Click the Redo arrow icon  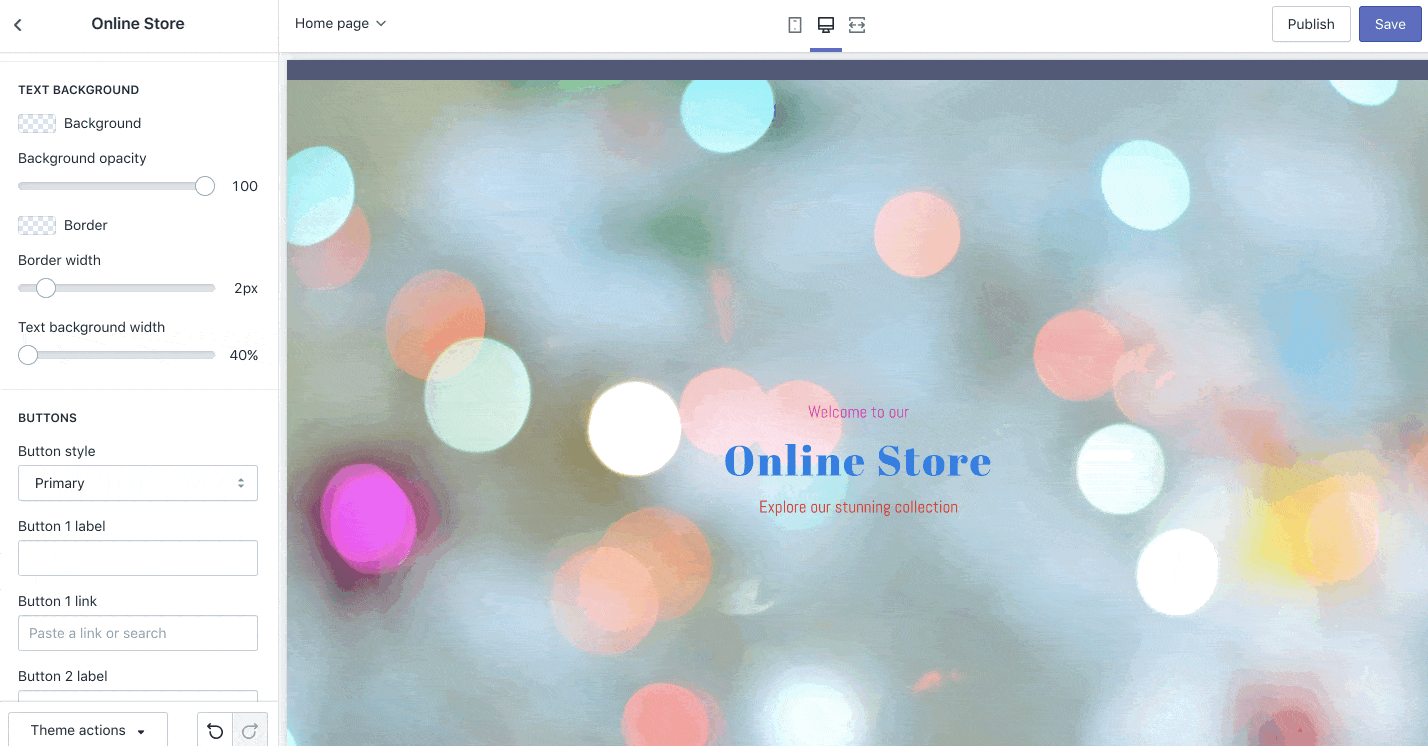pos(250,731)
